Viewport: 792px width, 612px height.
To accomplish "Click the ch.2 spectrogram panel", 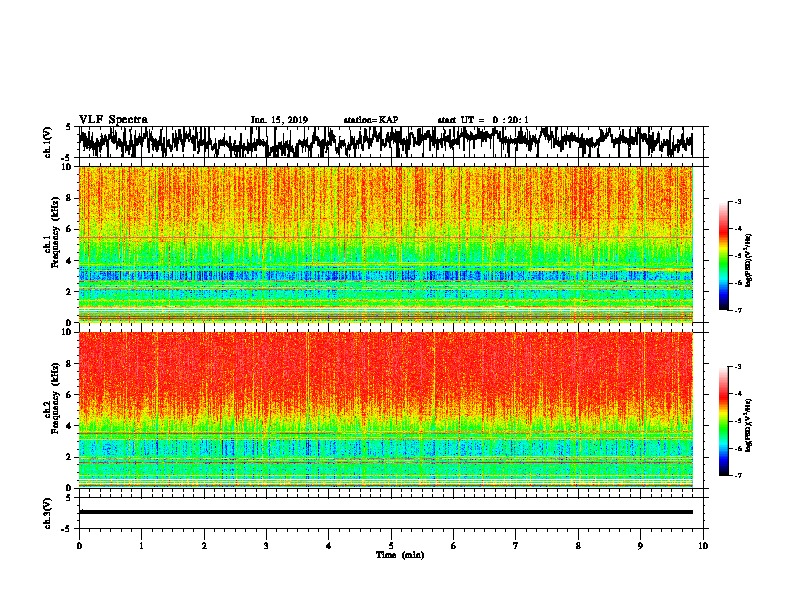I will click(385, 410).
